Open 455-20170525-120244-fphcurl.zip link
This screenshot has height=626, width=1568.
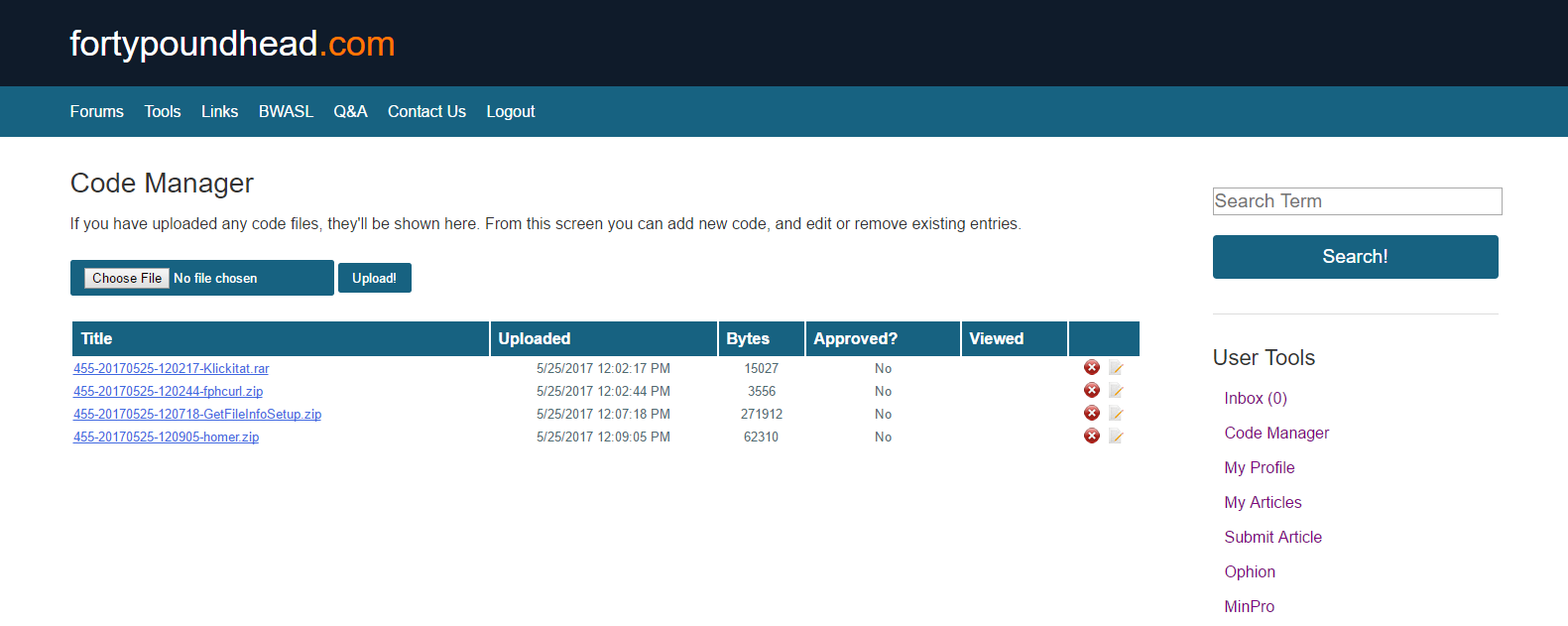click(x=169, y=391)
